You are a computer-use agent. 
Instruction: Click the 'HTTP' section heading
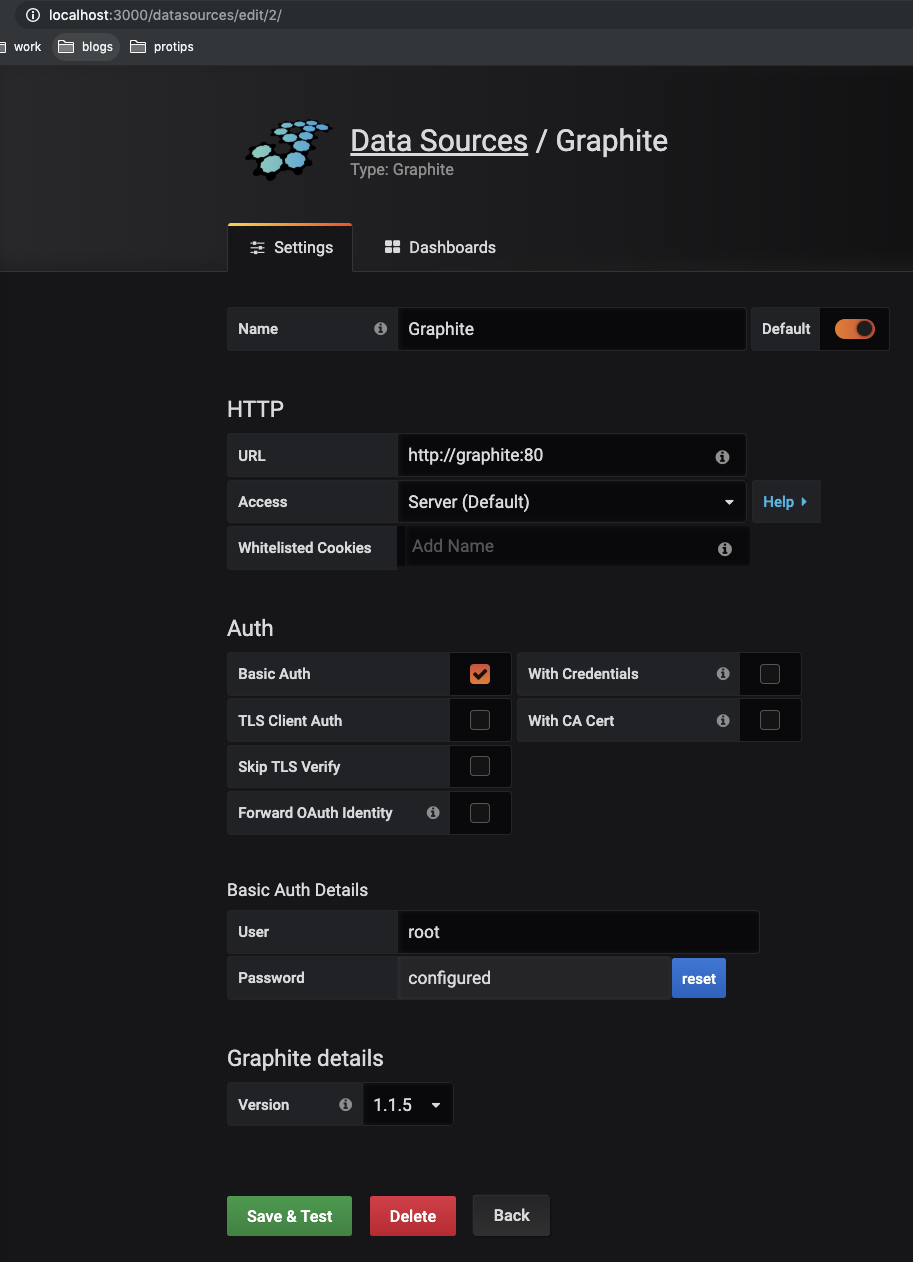(256, 409)
